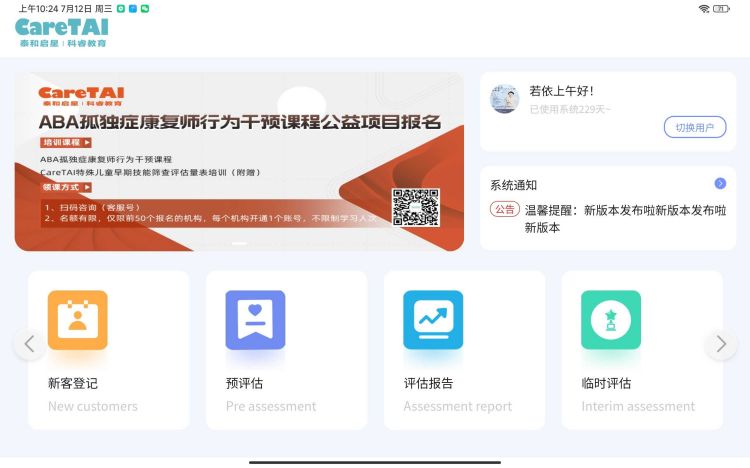The height and width of the screenshot is (468, 750).
Task: Select the 评估报告 label
Action: coord(428,383)
